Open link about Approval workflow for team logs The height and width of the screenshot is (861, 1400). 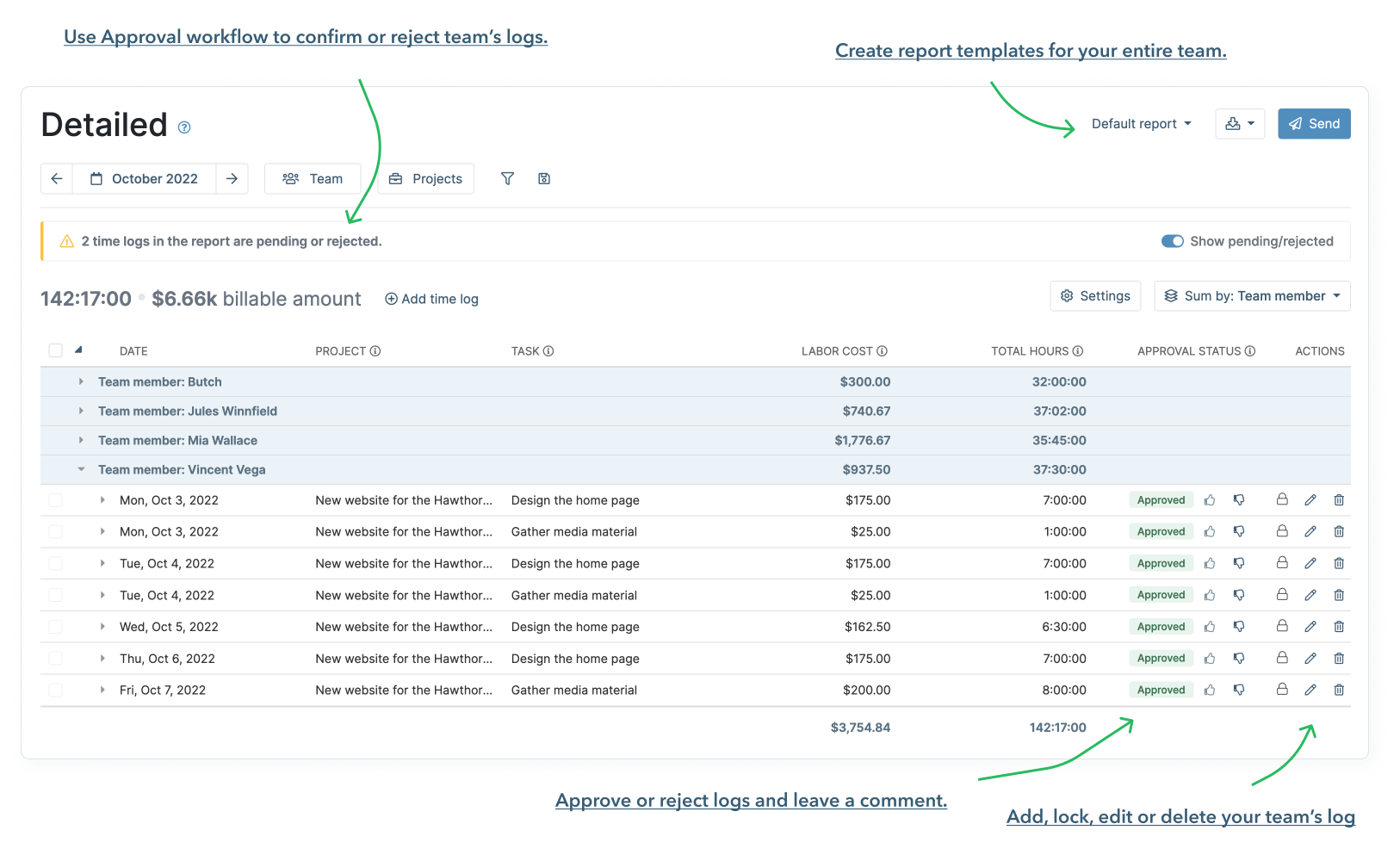[306, 37]
